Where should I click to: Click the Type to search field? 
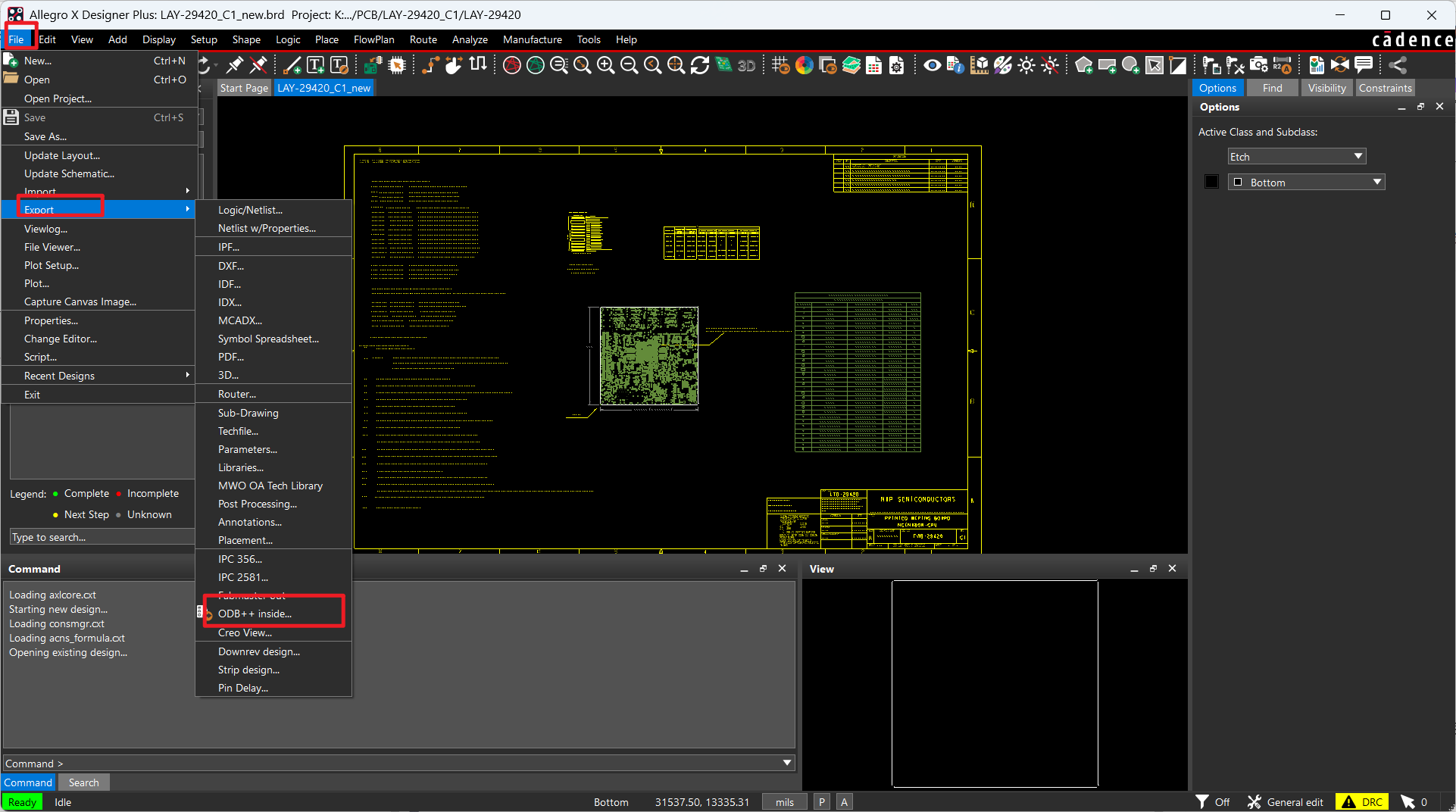pos(102,537)
